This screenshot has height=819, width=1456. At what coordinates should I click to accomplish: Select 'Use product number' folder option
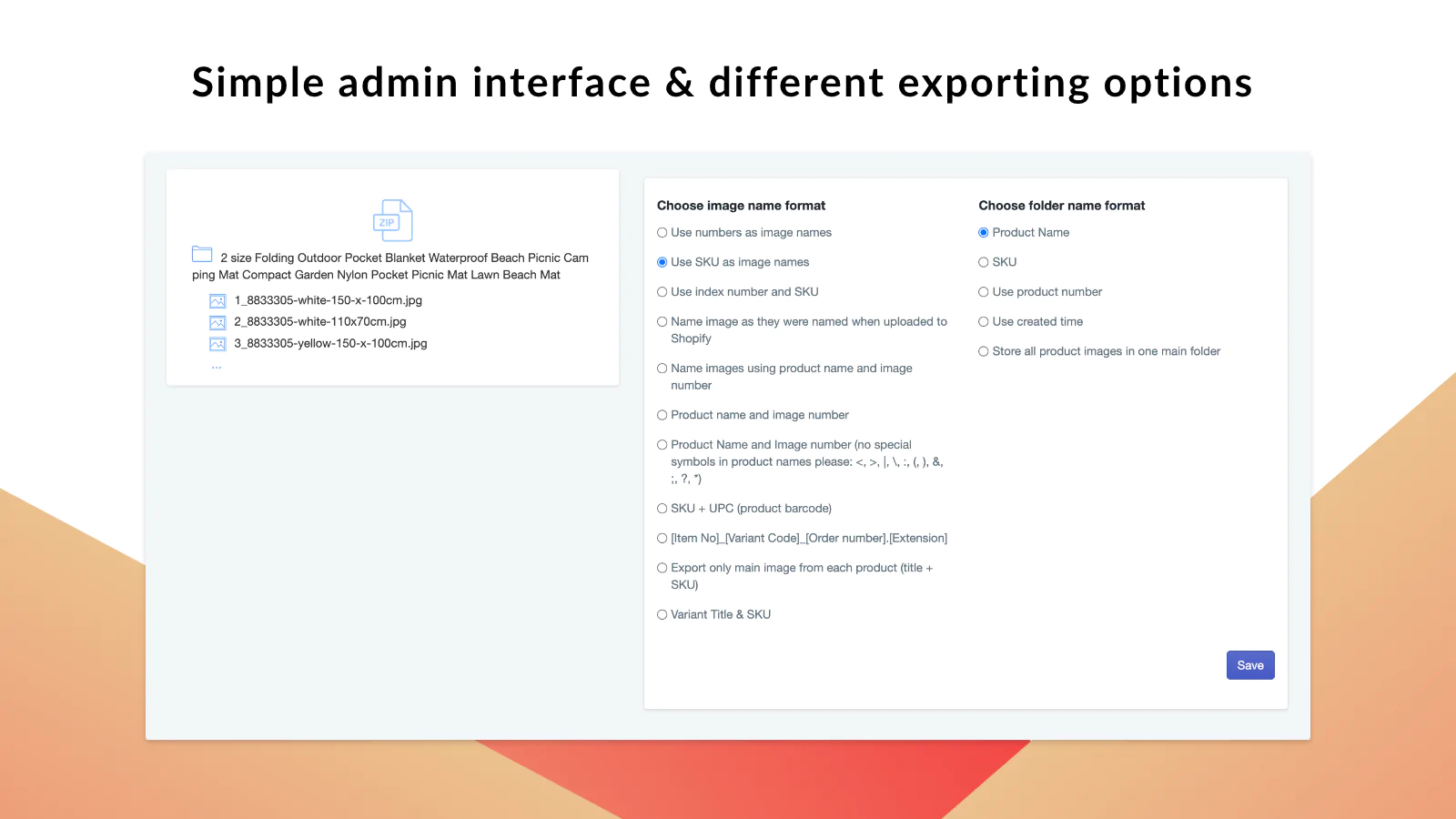(x=984, y=292)
